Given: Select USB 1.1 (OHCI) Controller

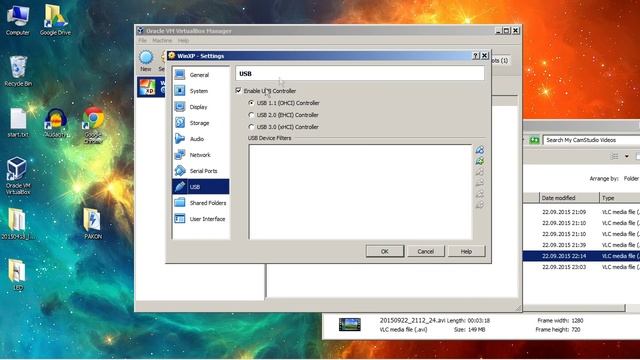Looking at the screenshot, I should click(x=251, y=103).
